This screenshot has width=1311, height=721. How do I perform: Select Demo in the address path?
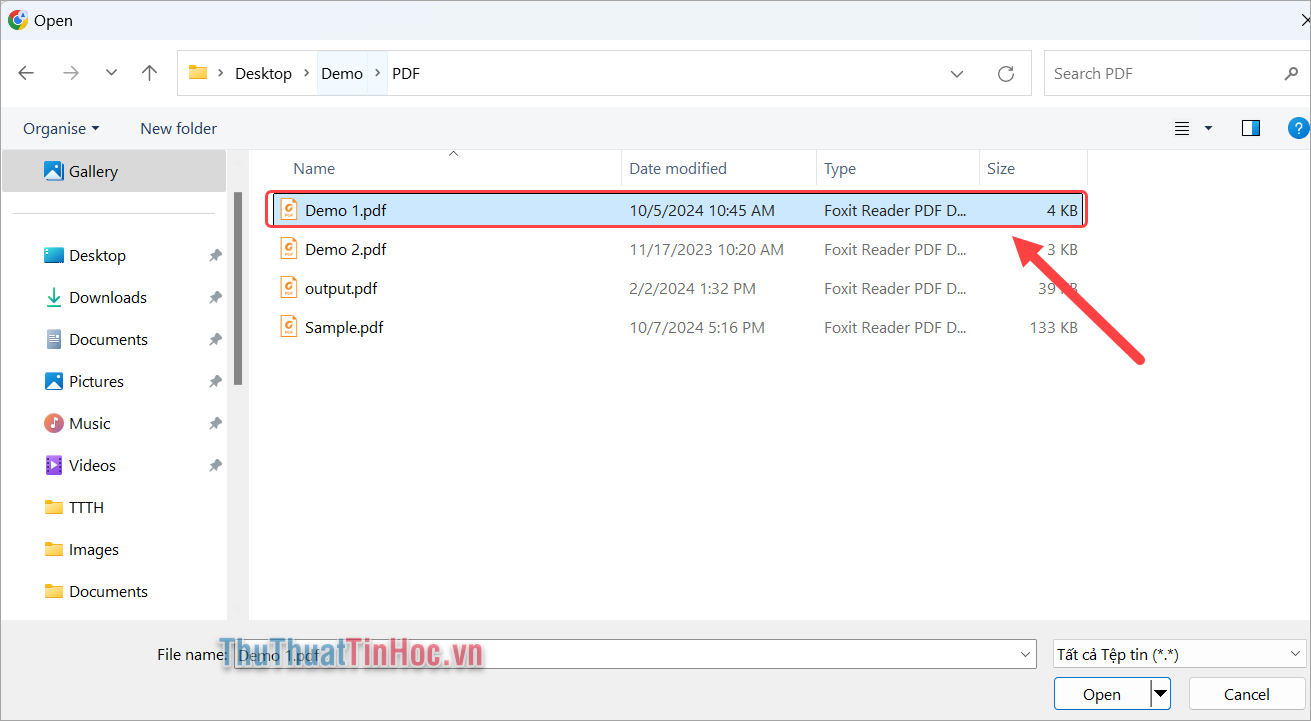pos(342,74)
